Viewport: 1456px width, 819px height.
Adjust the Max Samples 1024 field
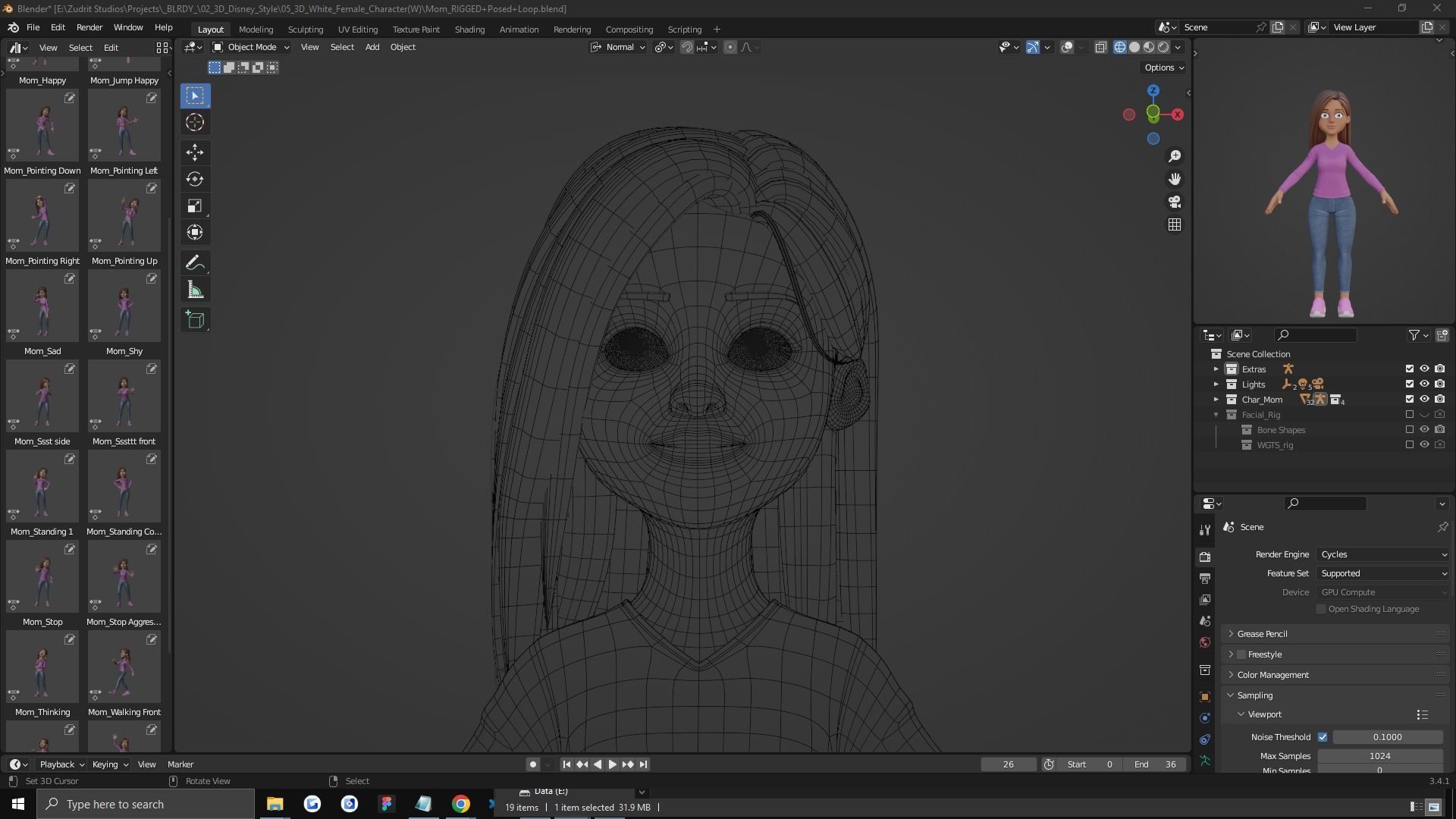click(x=1379, y=756)
